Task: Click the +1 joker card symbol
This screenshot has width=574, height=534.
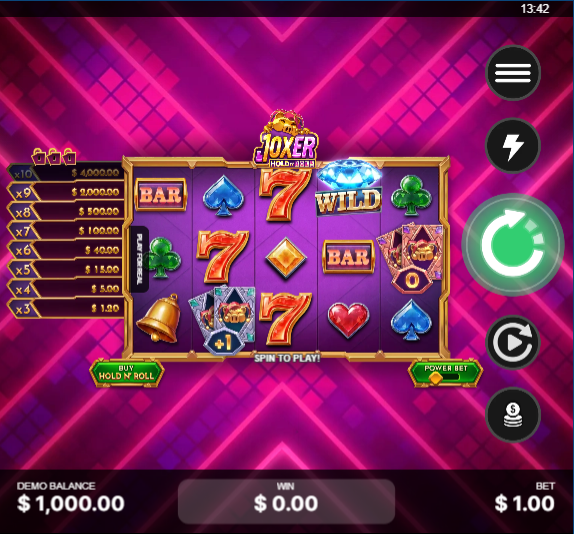Action: pos(222,321)
